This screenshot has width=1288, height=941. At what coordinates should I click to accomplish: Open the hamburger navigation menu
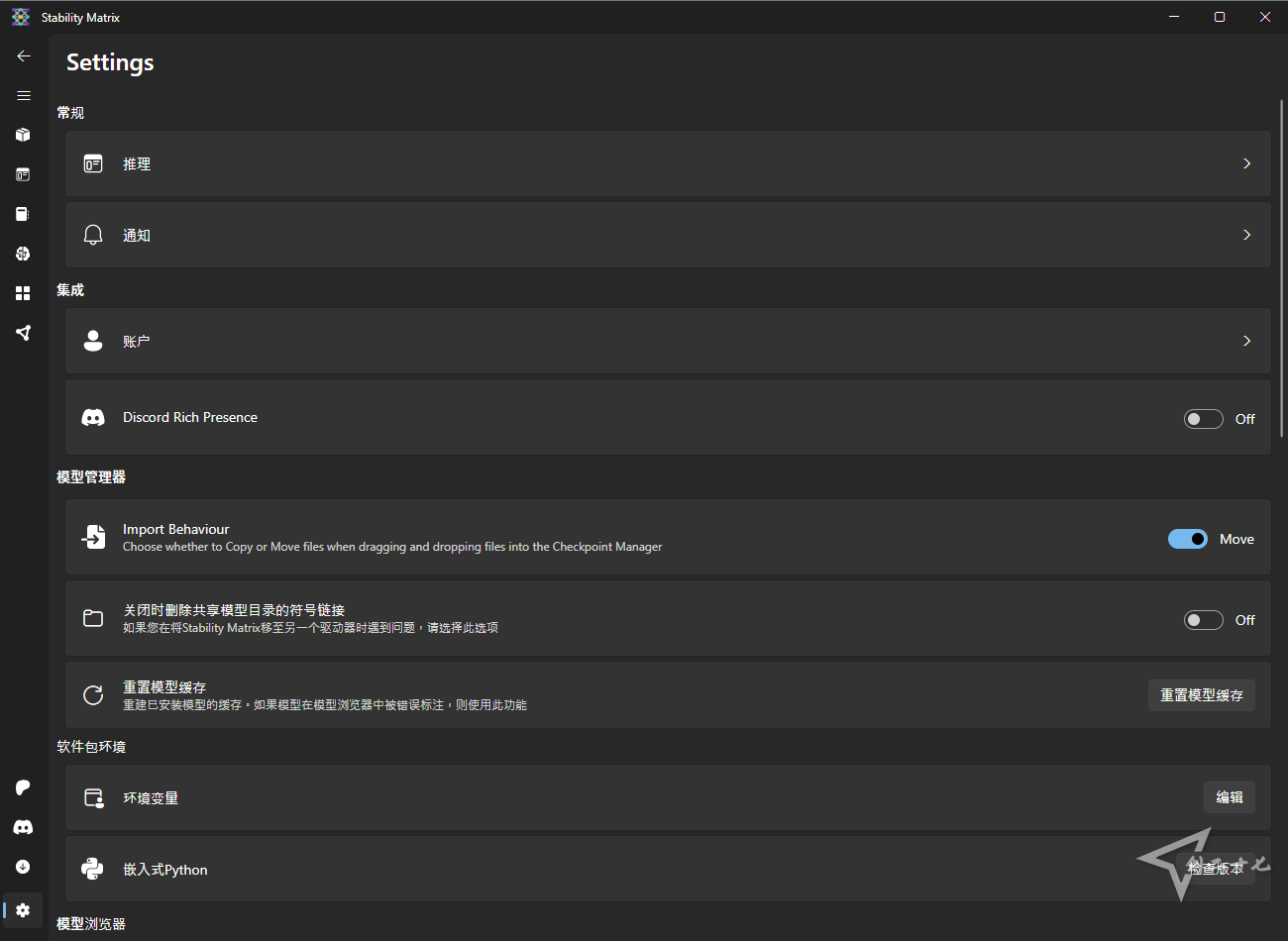point(24,96)
